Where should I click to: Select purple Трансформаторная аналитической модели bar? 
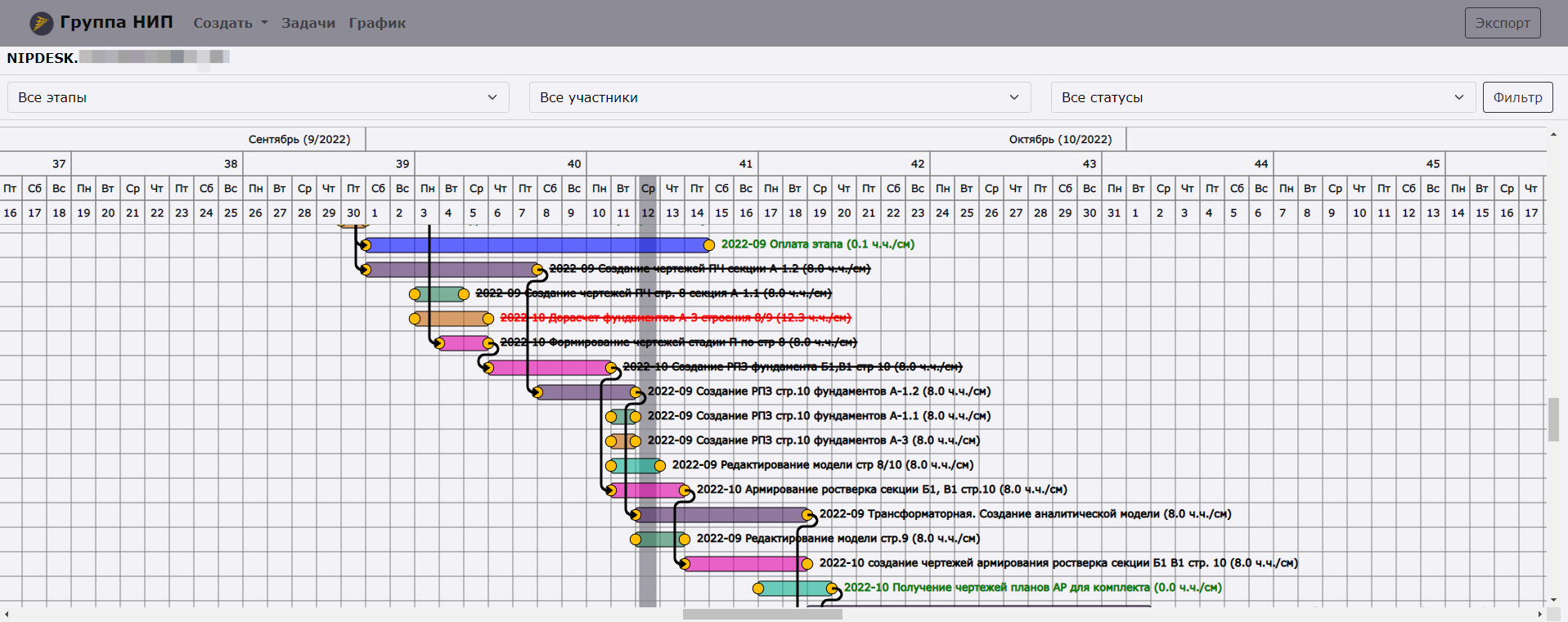(x=721, y=514)
